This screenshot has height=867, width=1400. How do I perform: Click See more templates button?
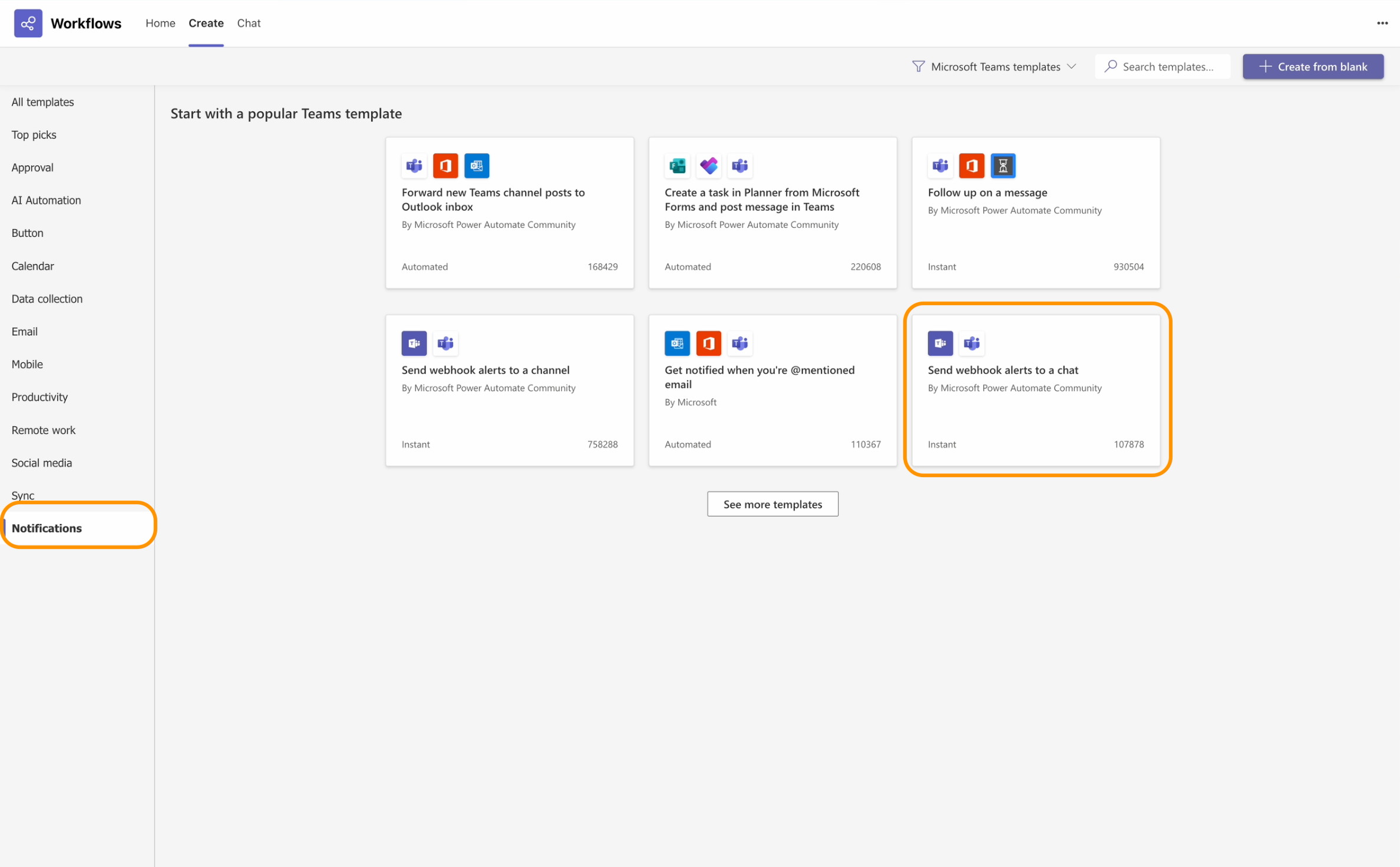[772, 504]
